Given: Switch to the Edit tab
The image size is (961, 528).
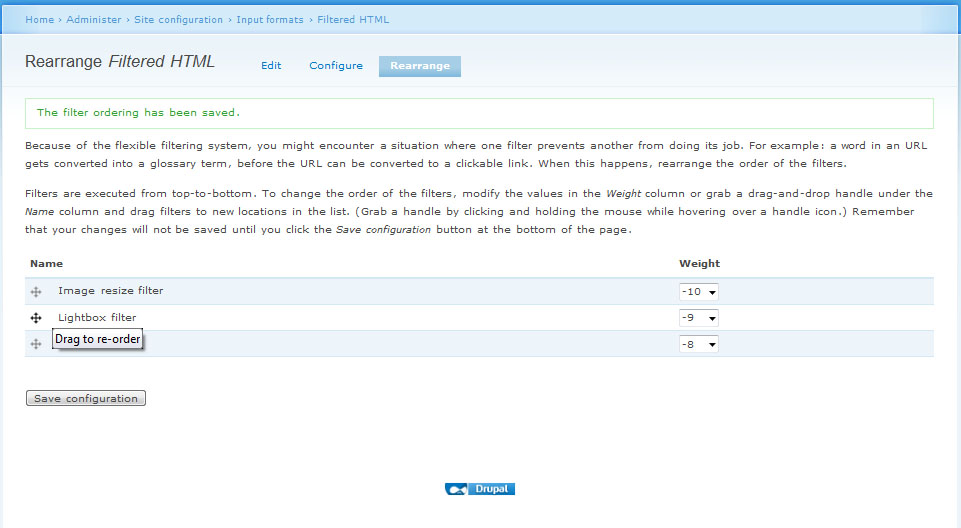Looking at the screenshot, I should tap(271, 66).
